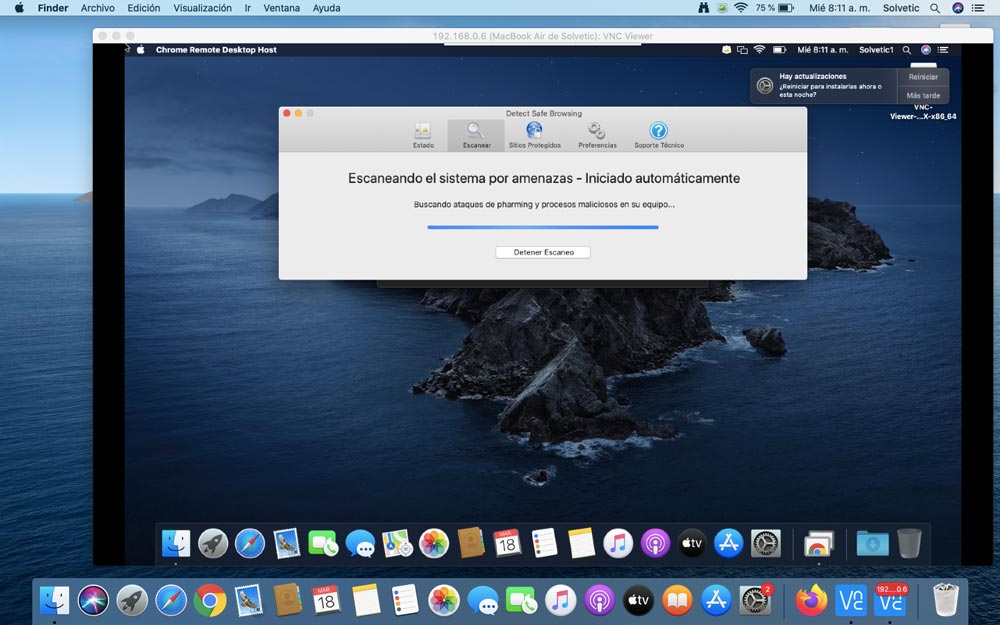Viewport: 1000px width, 625px height.
Task: Open the Wi-Fi status icon in local menu bar
Action: click(x=740, y=8)
